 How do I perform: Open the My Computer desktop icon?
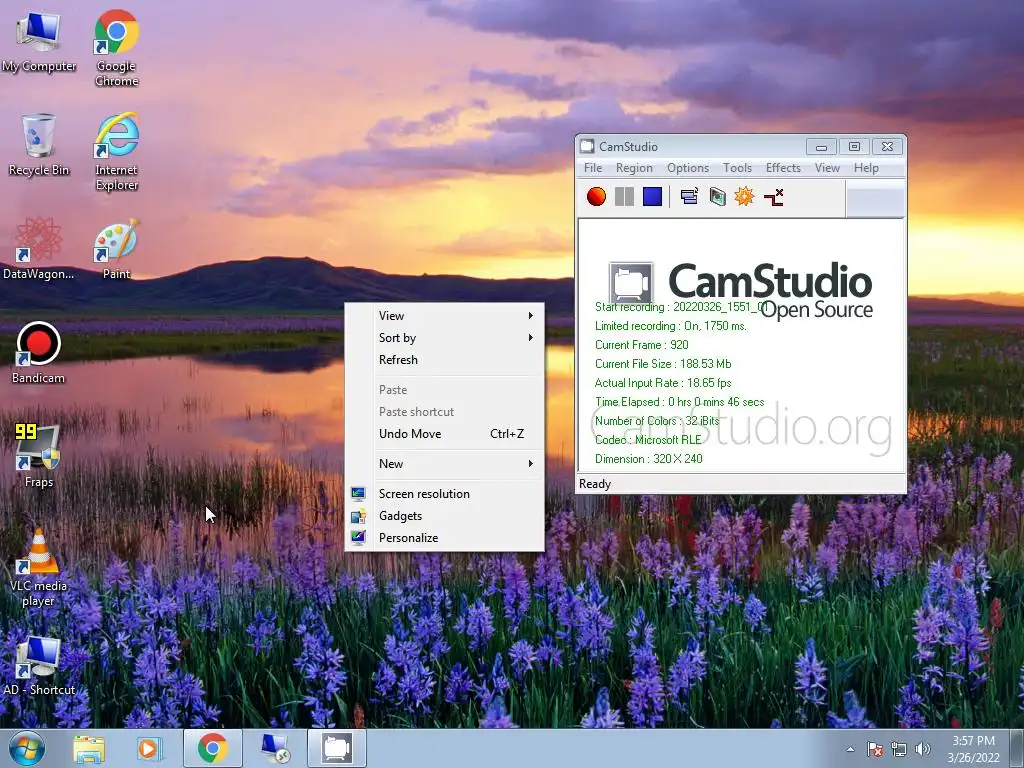point(39,42)
